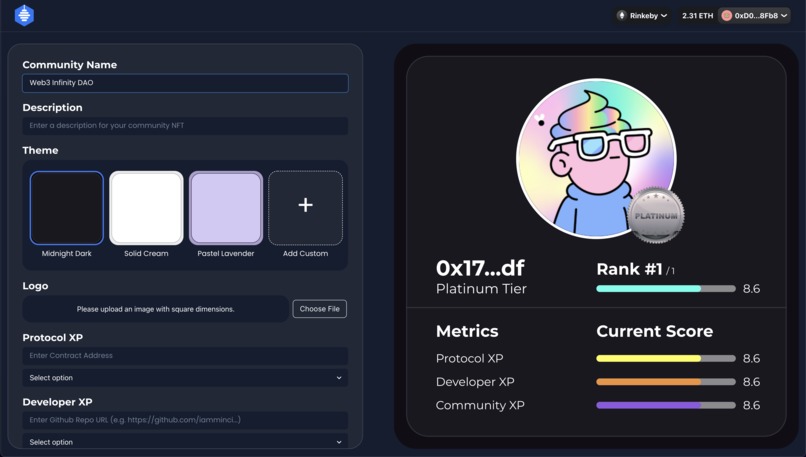Click the Protocol XP contract address field
The height and width of the screenshot is (457, 806).
[x=185, y=356]
